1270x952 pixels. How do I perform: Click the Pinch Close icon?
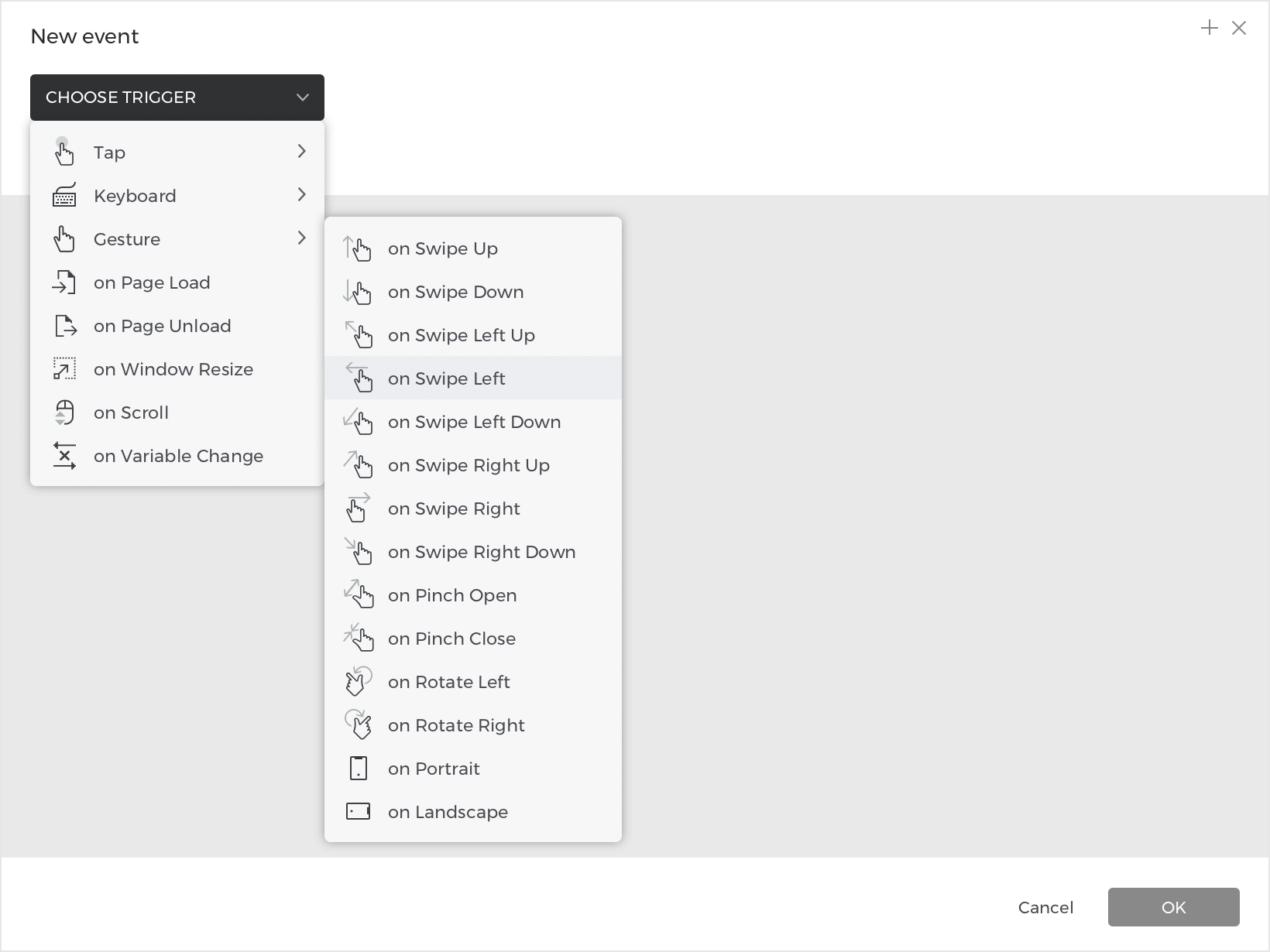click(x=359, y=639)
